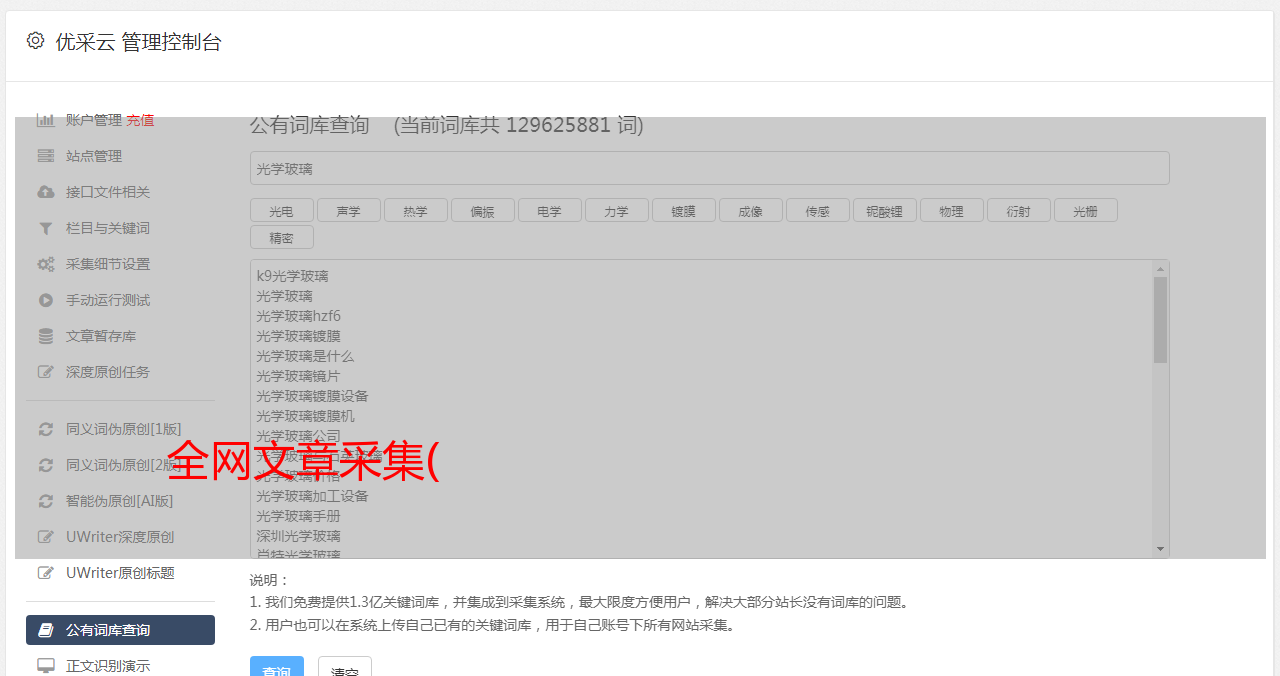Click the results list scrollbar thumb
1280x676 pixels.
point(1160,320)
